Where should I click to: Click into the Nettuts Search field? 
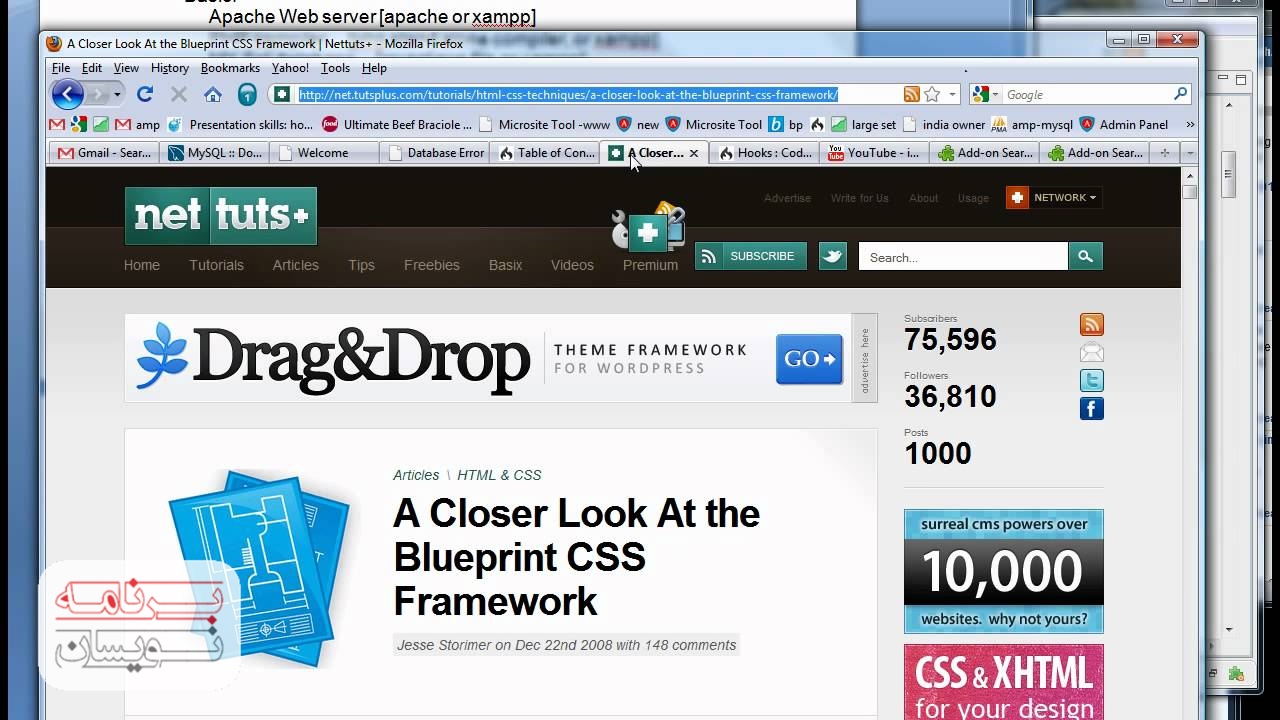coord(963,256)
